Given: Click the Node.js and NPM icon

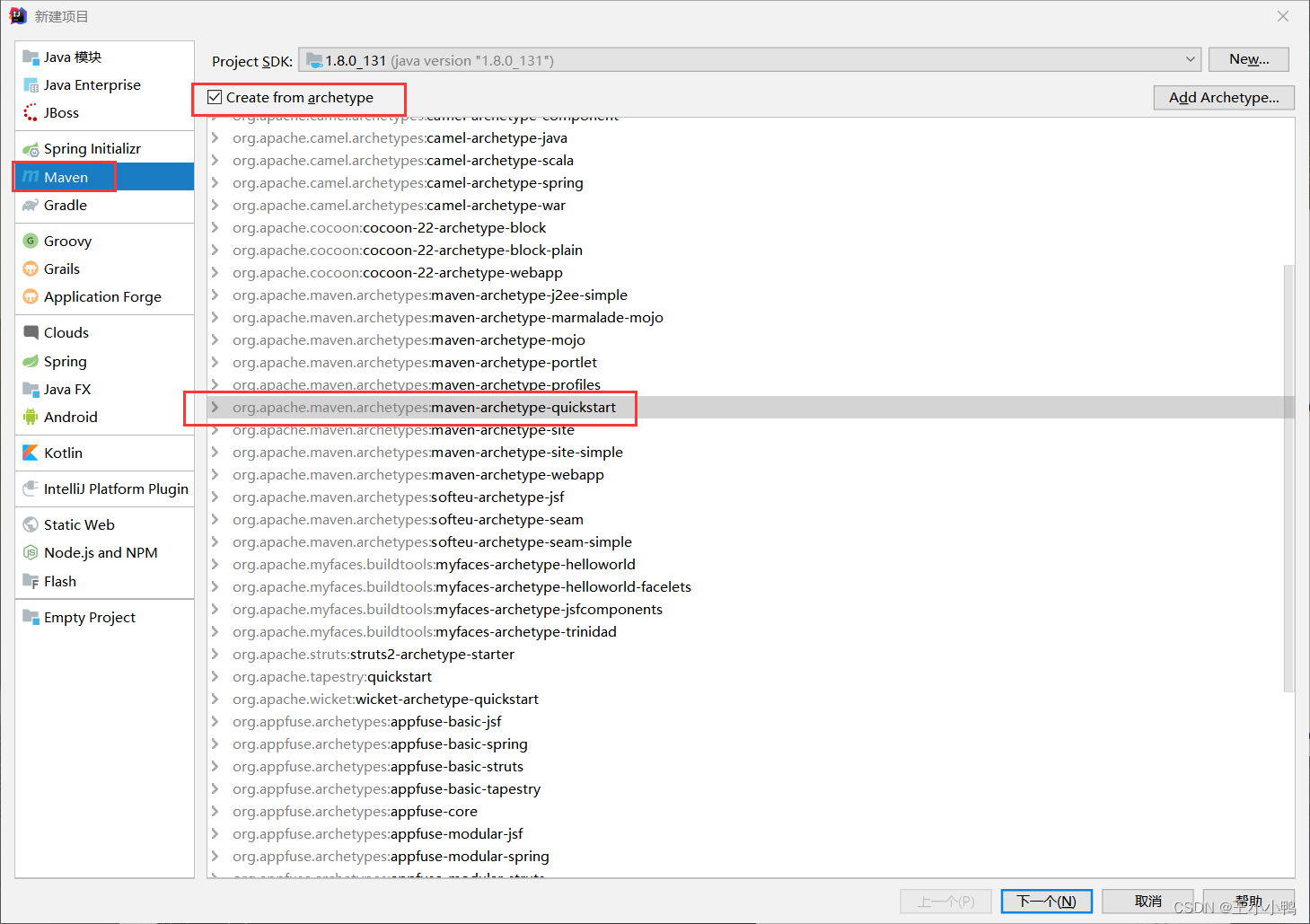Looking at the screenshot, I should pos(31,552).
